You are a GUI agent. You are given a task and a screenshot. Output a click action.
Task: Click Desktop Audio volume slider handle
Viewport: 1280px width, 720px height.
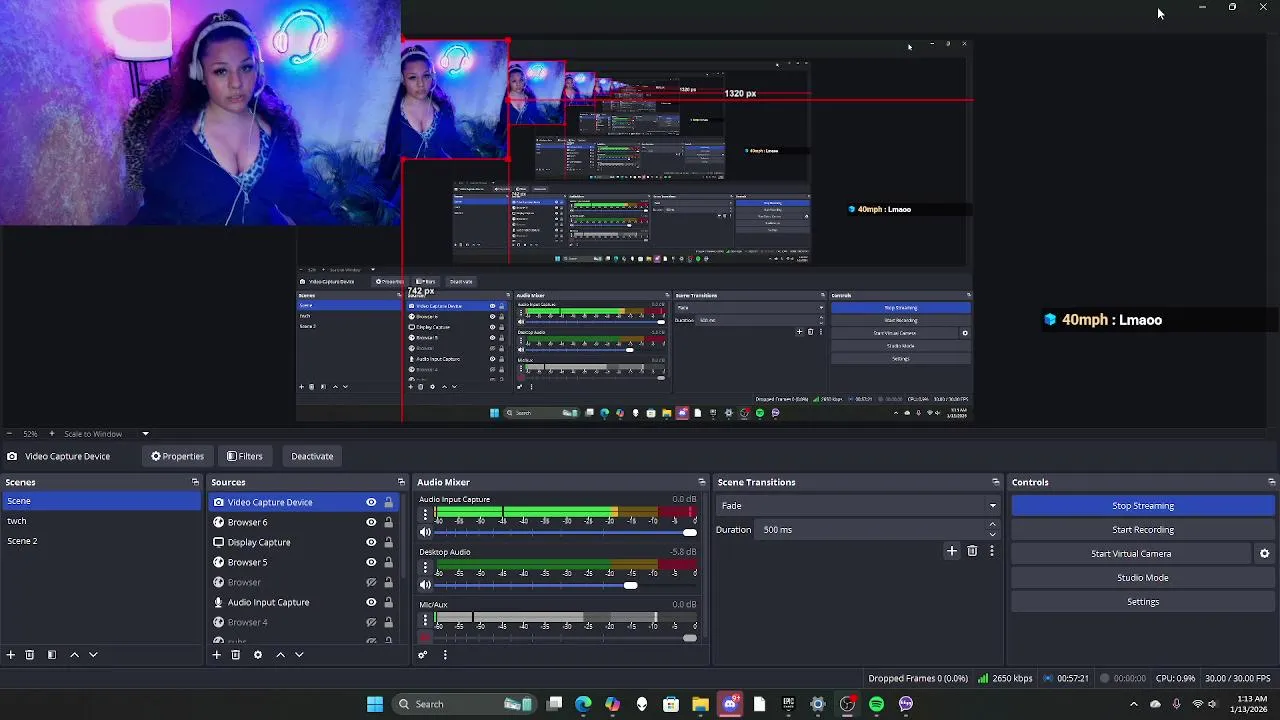(630, 585)
